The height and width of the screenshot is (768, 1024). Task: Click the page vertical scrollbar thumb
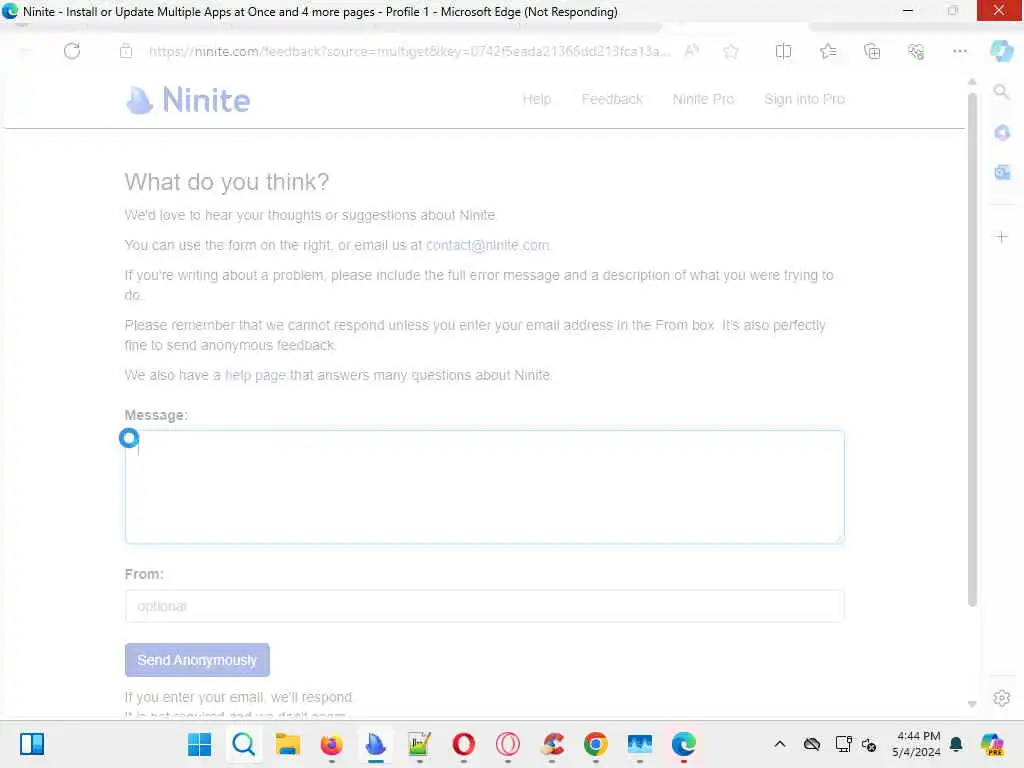point(972,349)
